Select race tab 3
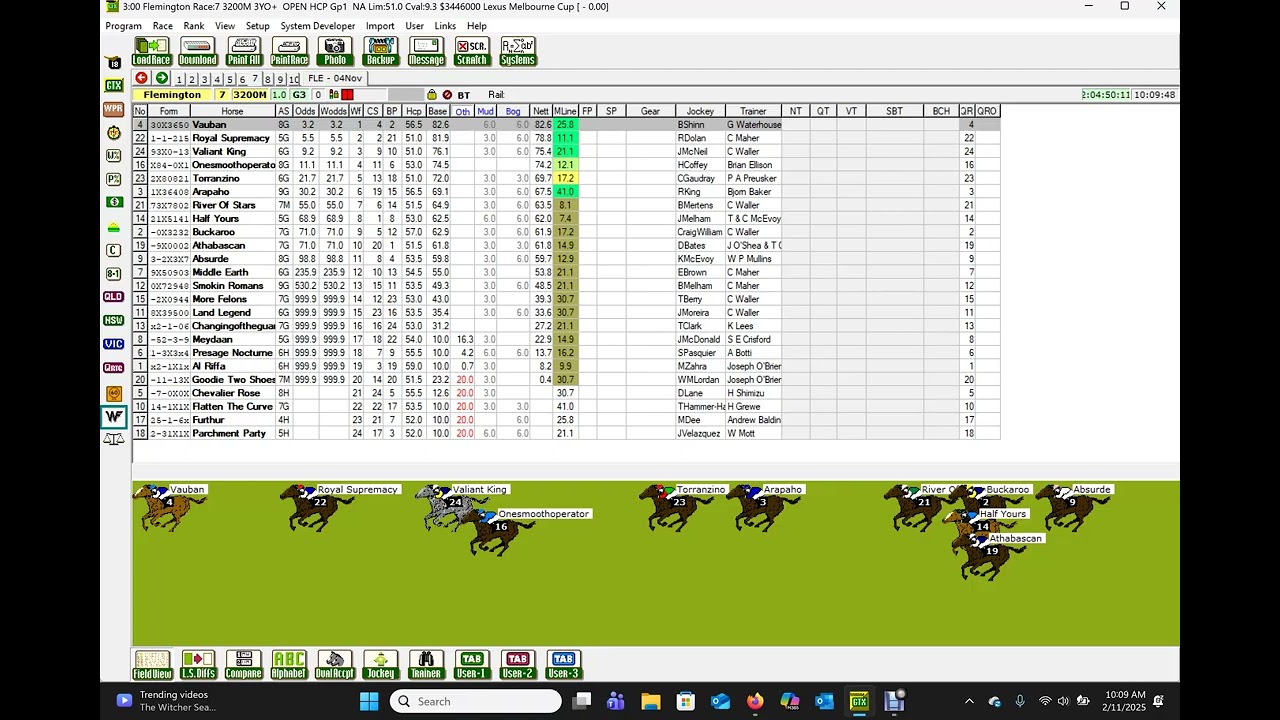The image size is (1280, 720). point(204,79)
